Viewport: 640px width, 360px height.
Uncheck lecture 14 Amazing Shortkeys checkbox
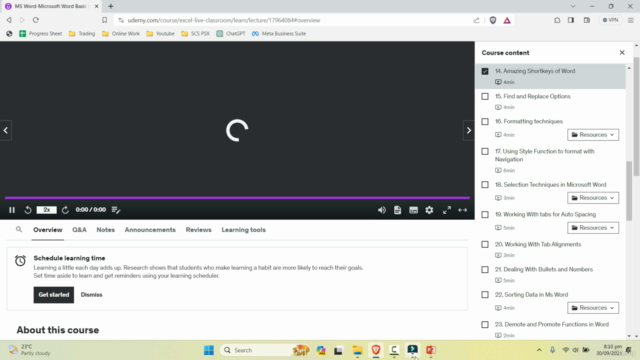[485, 71]
